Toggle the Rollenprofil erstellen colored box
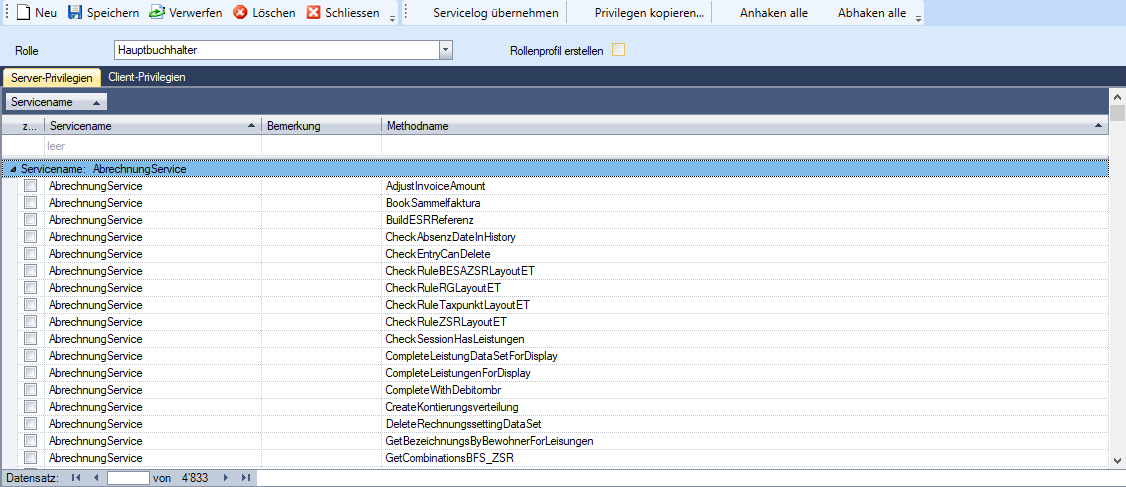The image size is (1126, 487). (x=618, y=50)
